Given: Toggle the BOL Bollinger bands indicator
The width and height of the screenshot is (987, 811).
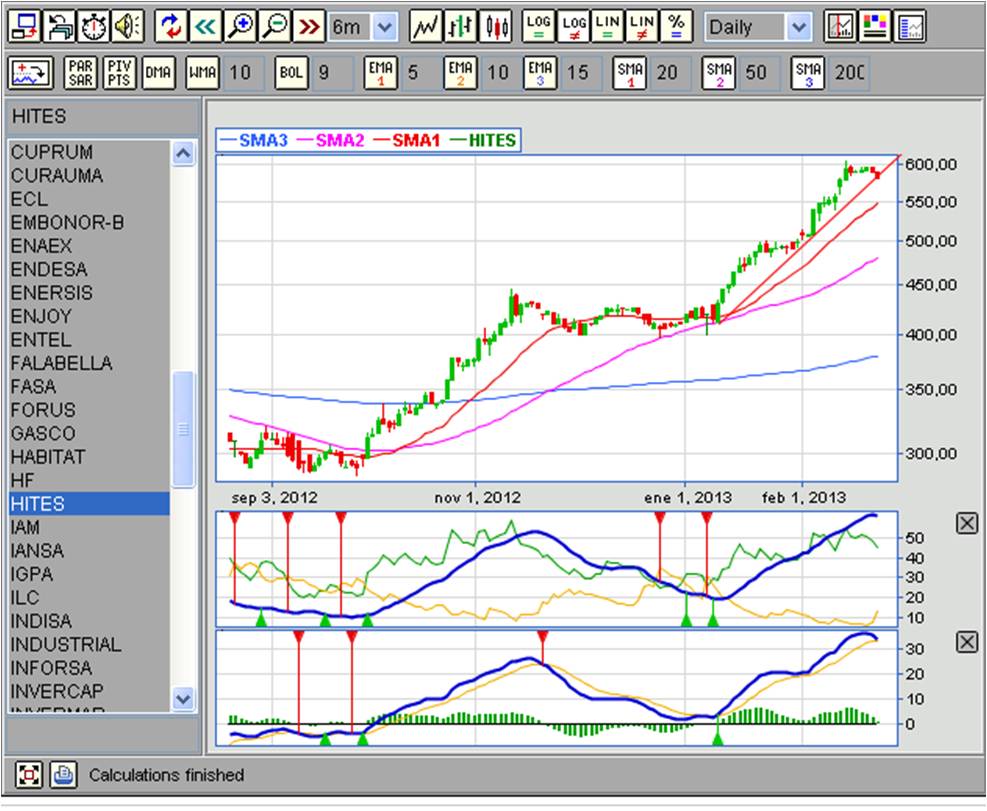Looking at the screenshot, I should (291, 73).
